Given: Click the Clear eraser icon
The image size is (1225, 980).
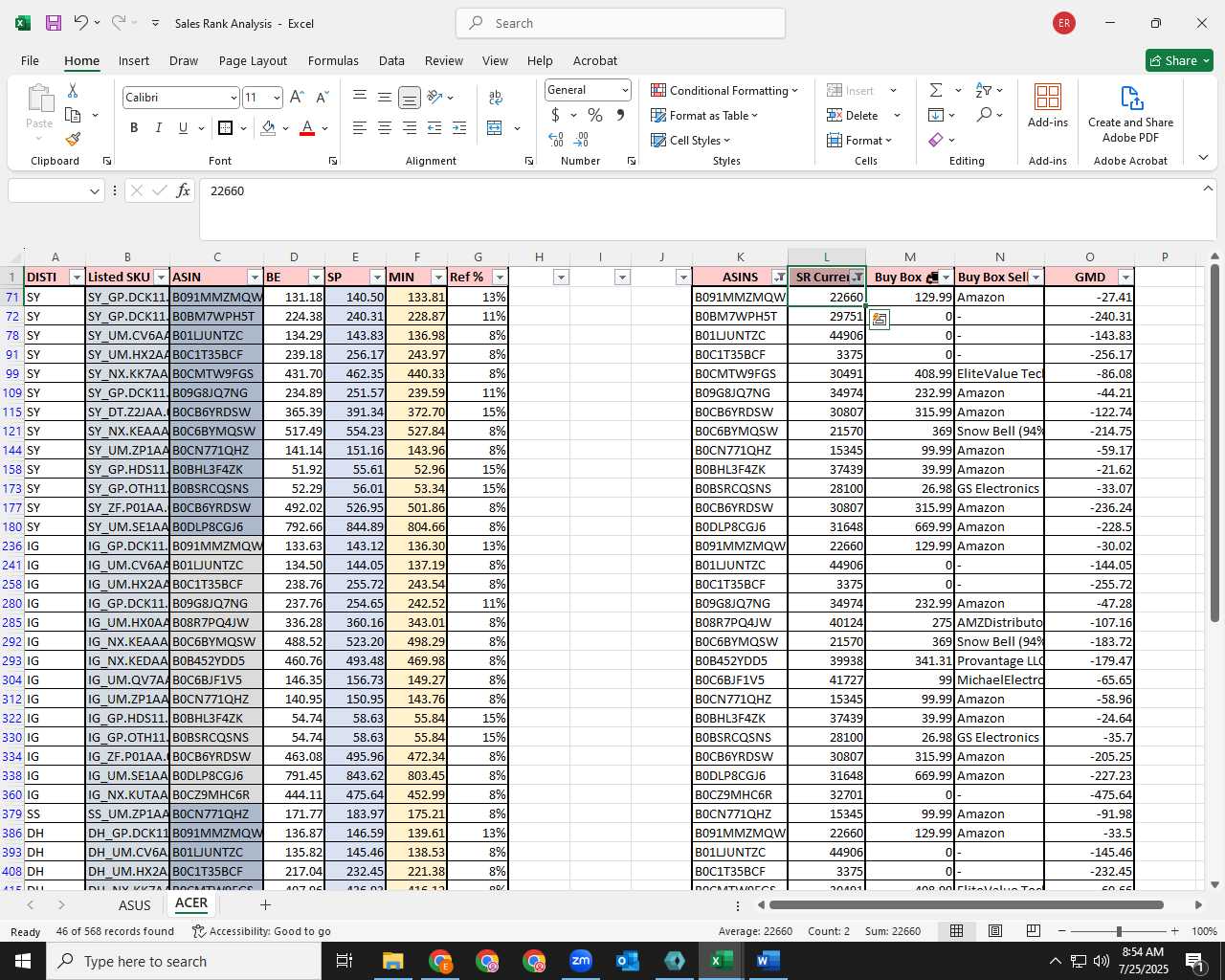Looking at the screenshot, I should click(x=936, y=140).
